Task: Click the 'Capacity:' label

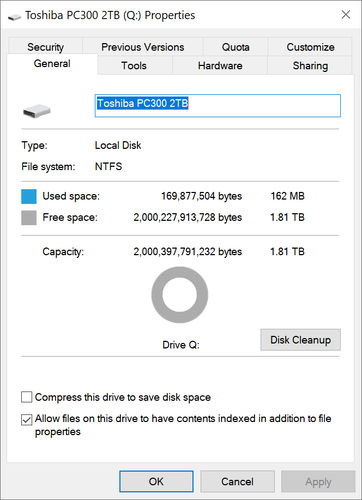Action: (x=63, y=252)
